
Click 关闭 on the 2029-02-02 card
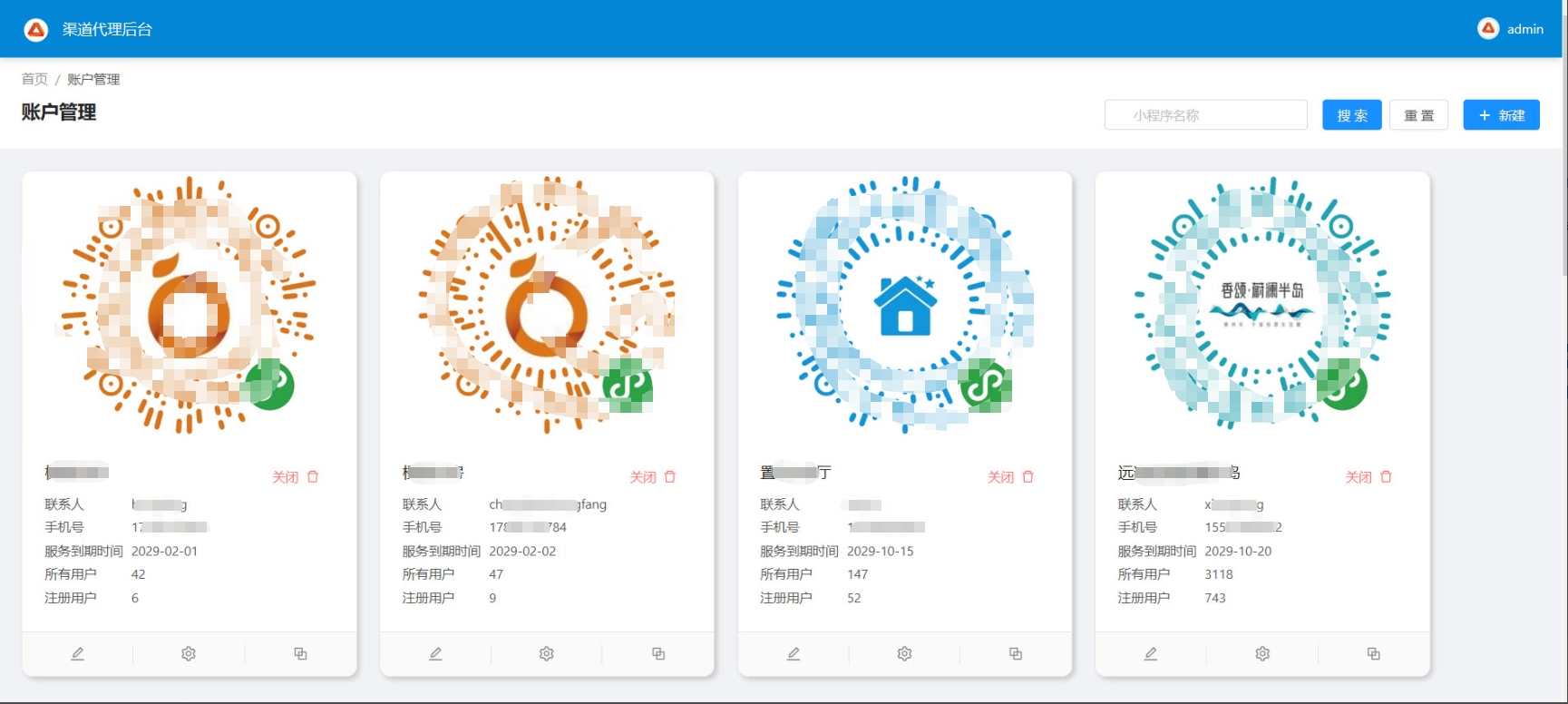643,477
